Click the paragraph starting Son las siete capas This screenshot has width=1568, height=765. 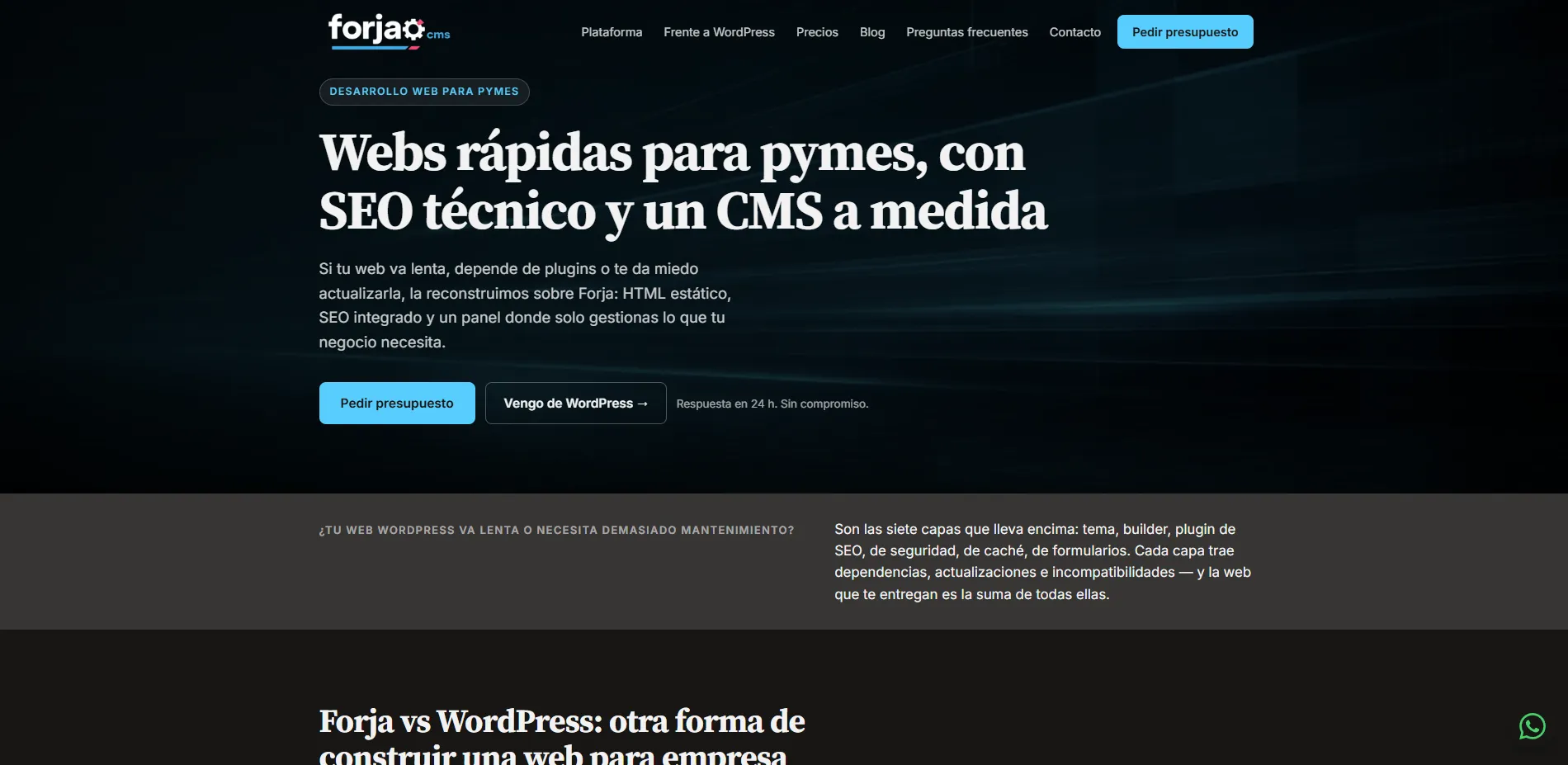(1042, 561)
